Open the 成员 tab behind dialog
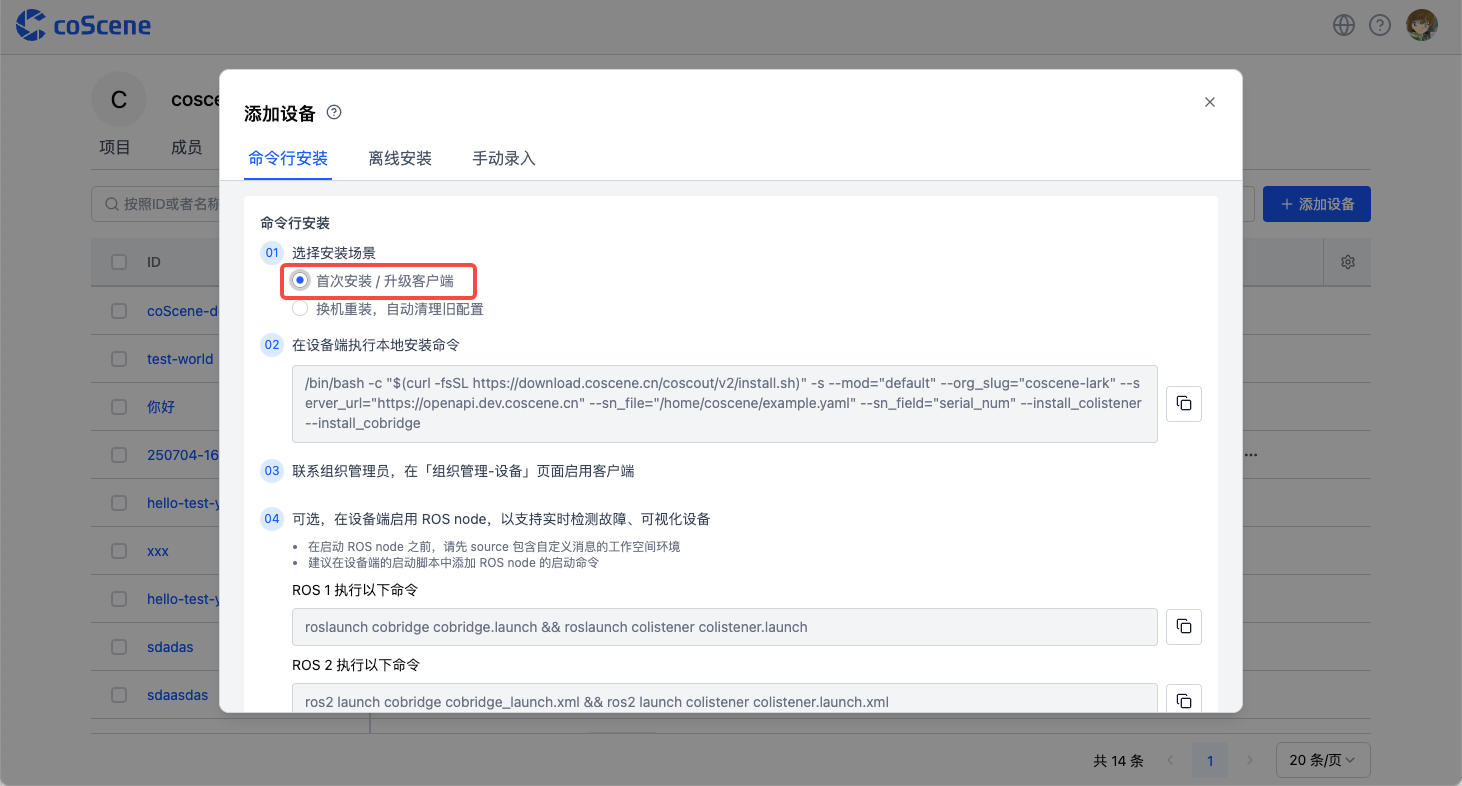Screen dimensions: 1462x786 click(186, 147)
